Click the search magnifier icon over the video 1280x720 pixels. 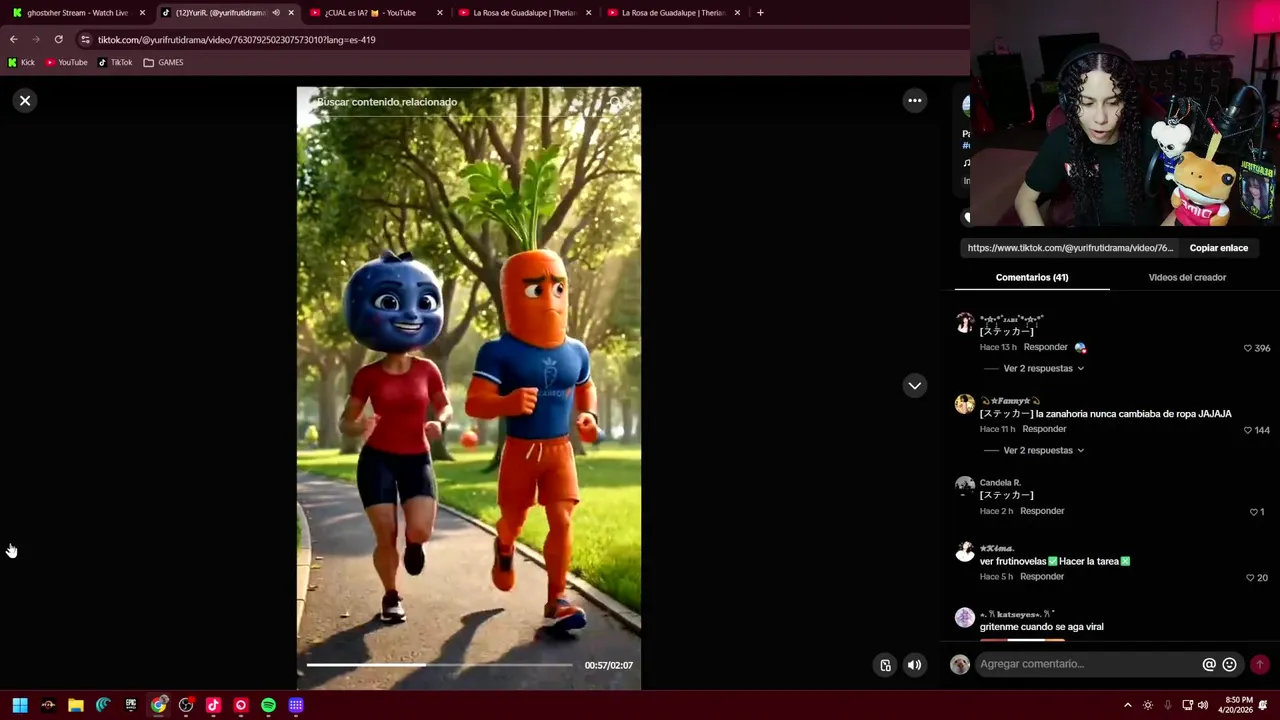point(617,102)
